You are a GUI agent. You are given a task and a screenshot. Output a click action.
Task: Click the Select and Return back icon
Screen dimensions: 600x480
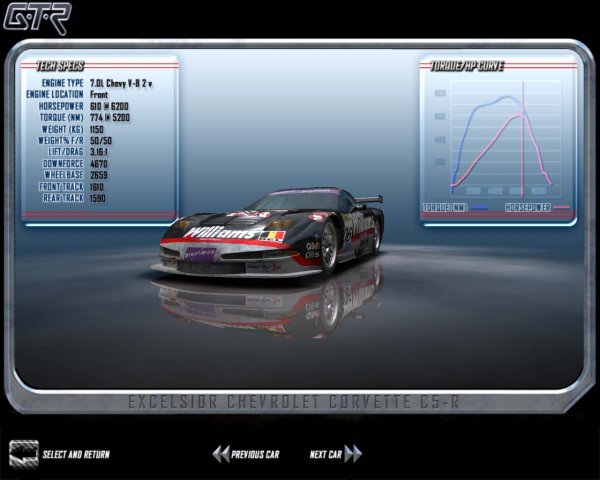click(24, 453)
